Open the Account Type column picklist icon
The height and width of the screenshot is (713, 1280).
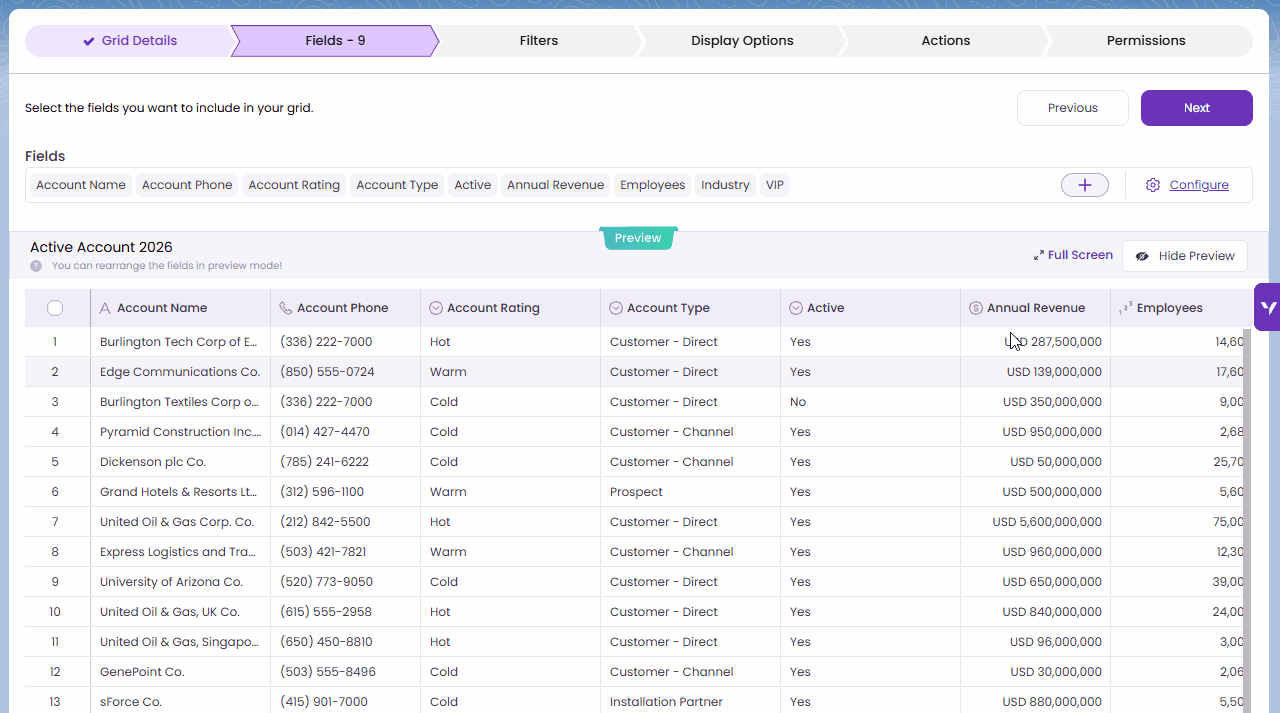tap(616, 308)
